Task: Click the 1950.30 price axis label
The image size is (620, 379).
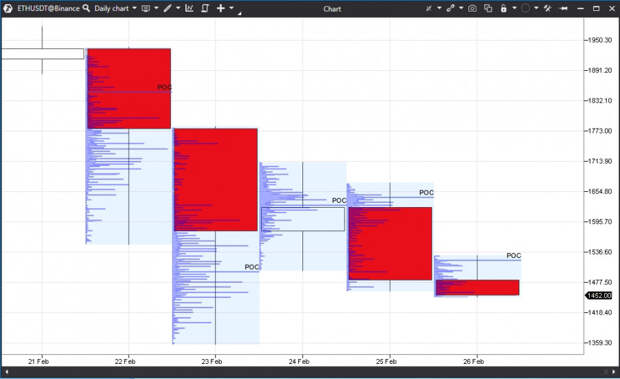Action: pos(600,40)
